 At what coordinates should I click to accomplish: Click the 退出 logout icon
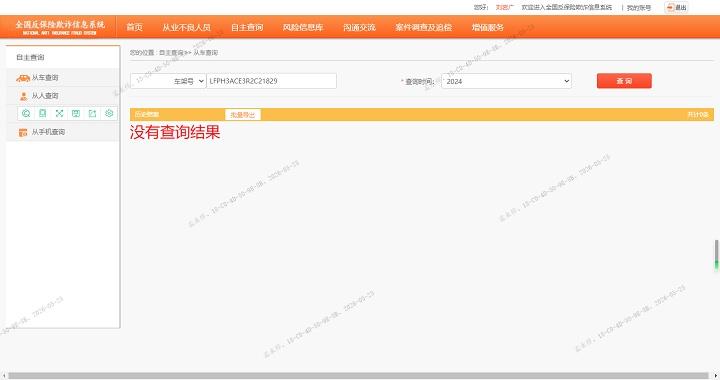pyautogui.click(x=670, y=7)
